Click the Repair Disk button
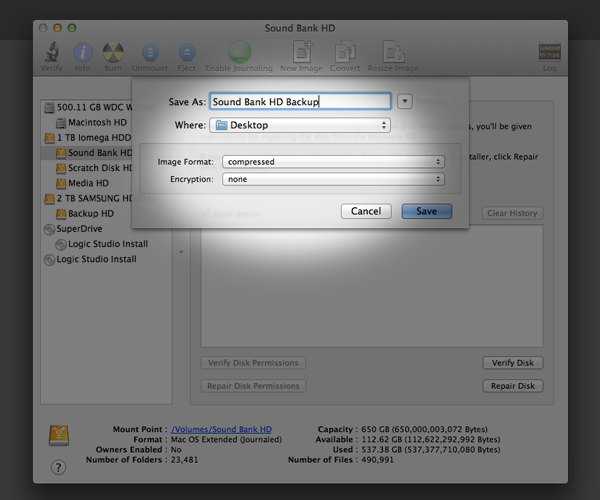600x500 pixels. click(x=512, y=386)
